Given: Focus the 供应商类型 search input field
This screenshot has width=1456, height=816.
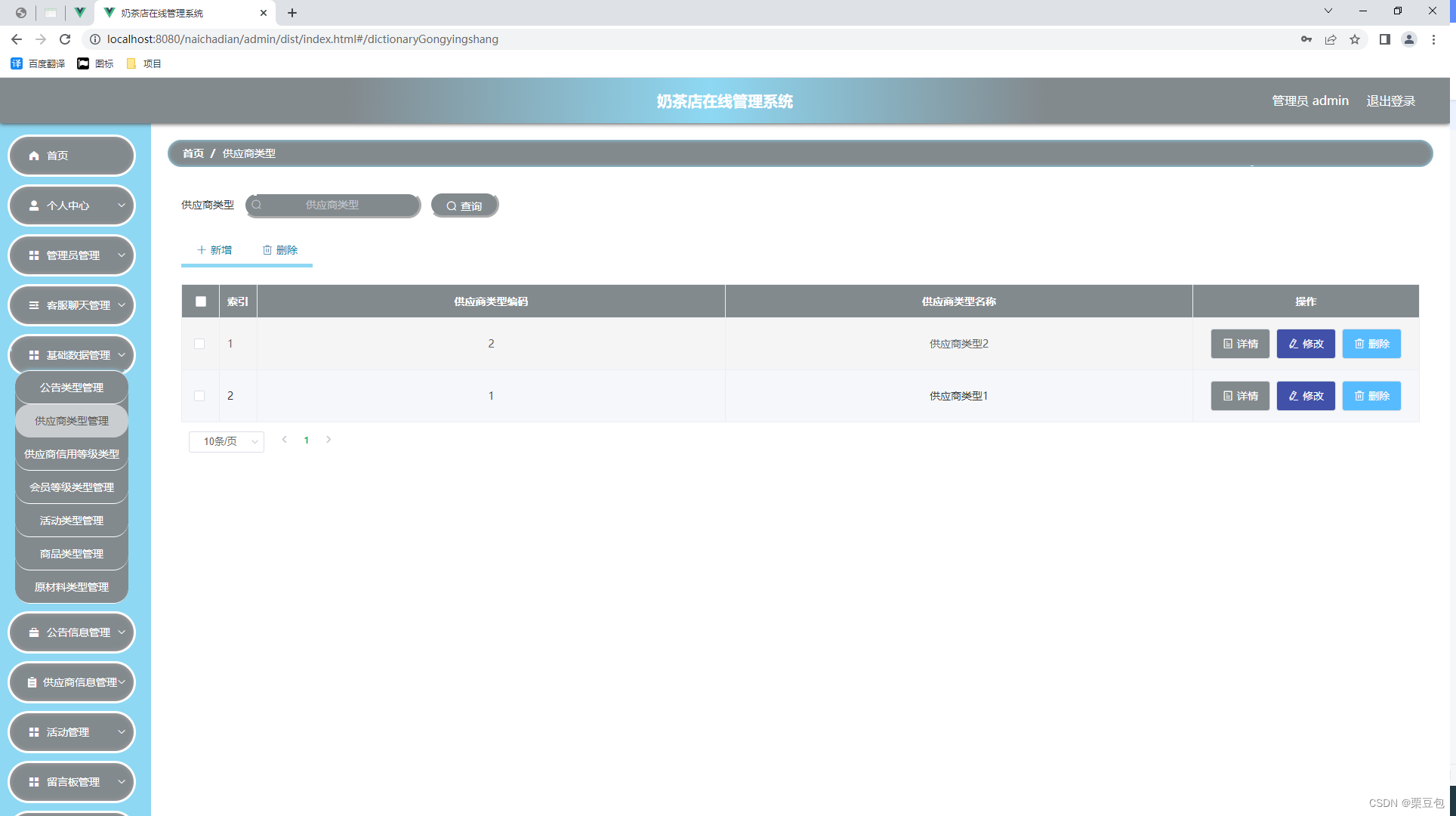Looking at the screenshot, I should [333, 206].
